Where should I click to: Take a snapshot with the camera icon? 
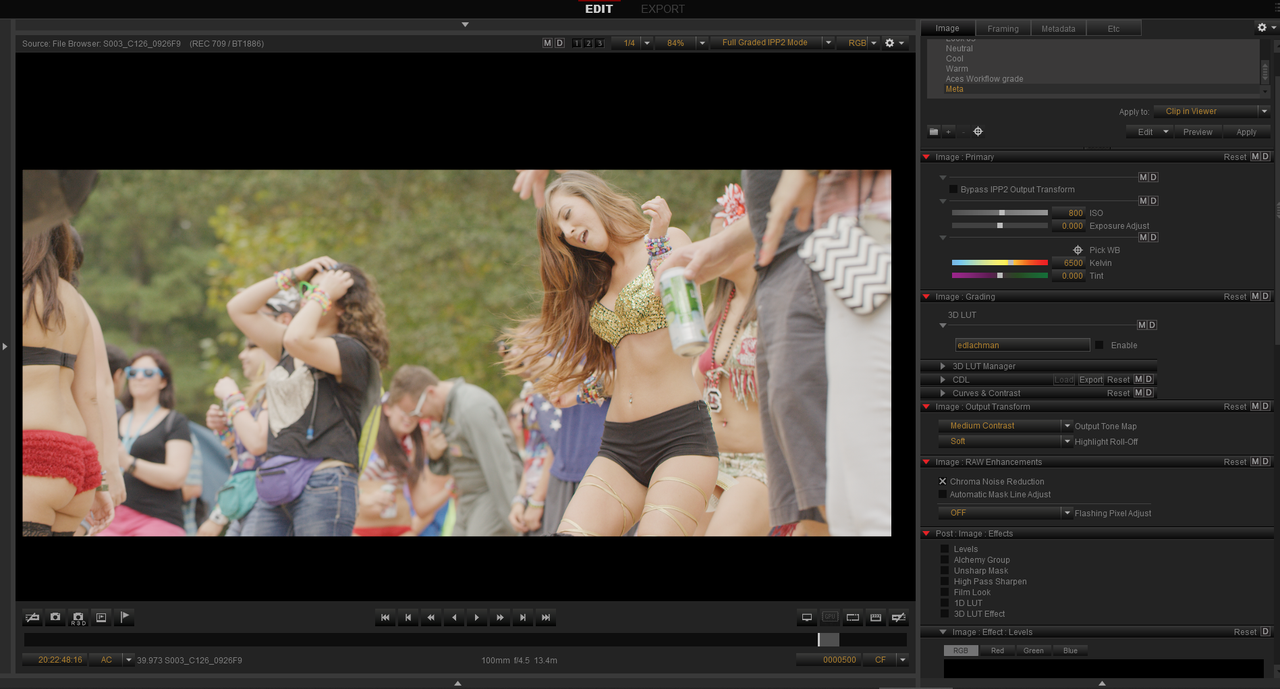55,617
